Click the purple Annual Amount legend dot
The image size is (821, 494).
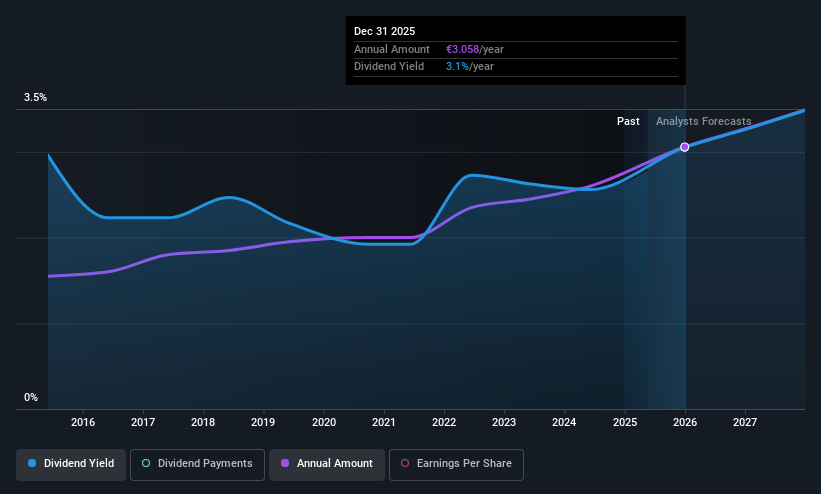point(285,463)
